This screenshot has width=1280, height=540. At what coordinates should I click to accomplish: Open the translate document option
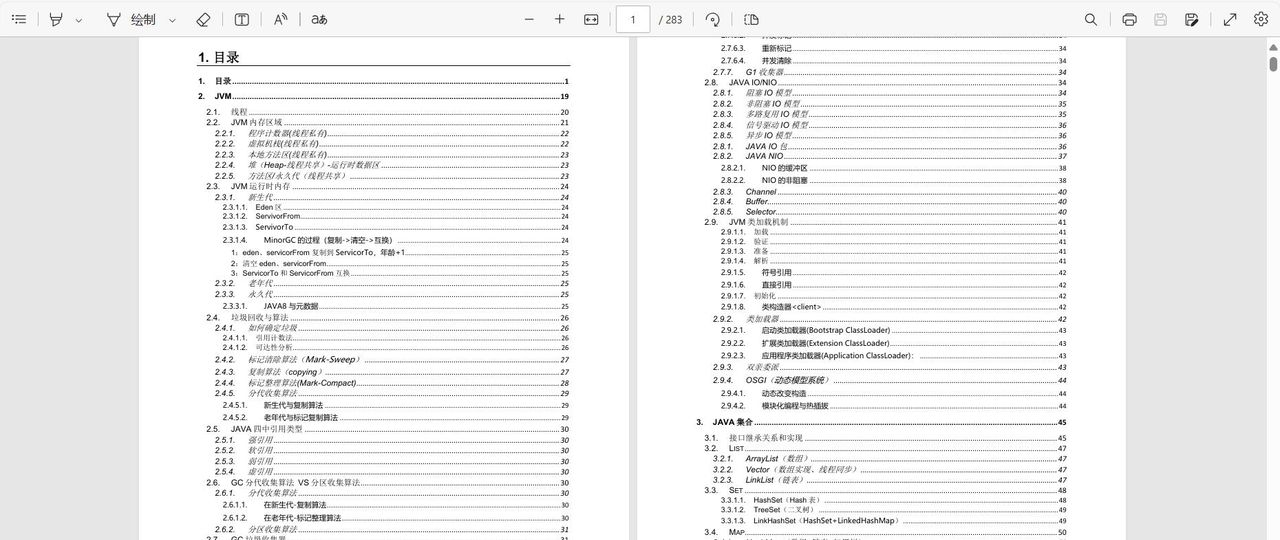tap(319, 19)
